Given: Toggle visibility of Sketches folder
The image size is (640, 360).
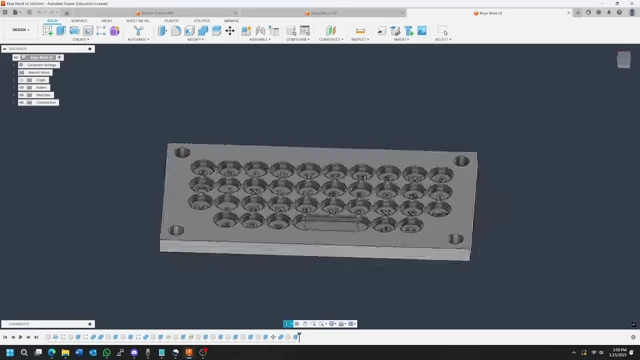Looking at the screenshot, I should (x=22, y=95).
